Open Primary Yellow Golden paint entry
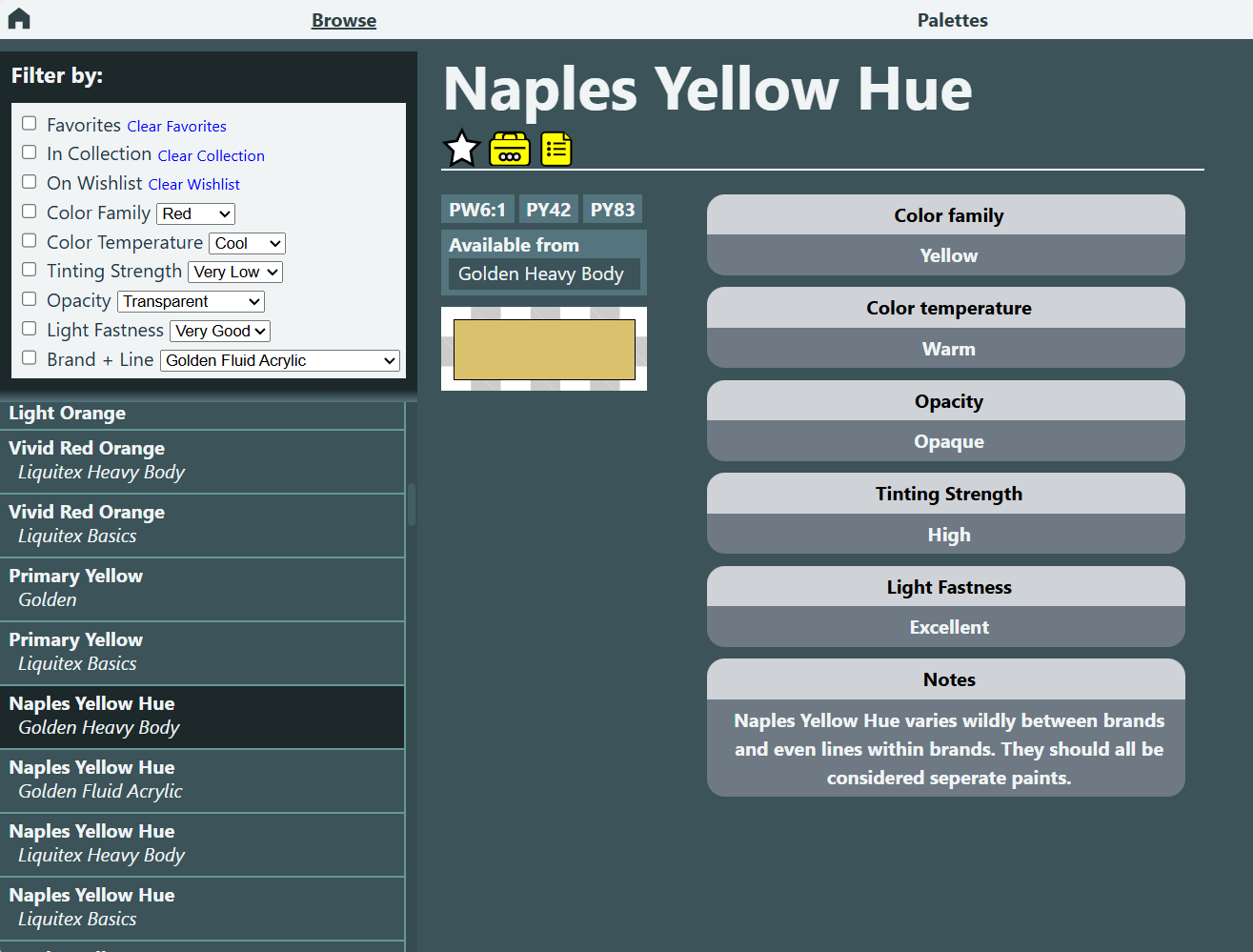The height and width of the screenshot is (952, 1253). 202,589
